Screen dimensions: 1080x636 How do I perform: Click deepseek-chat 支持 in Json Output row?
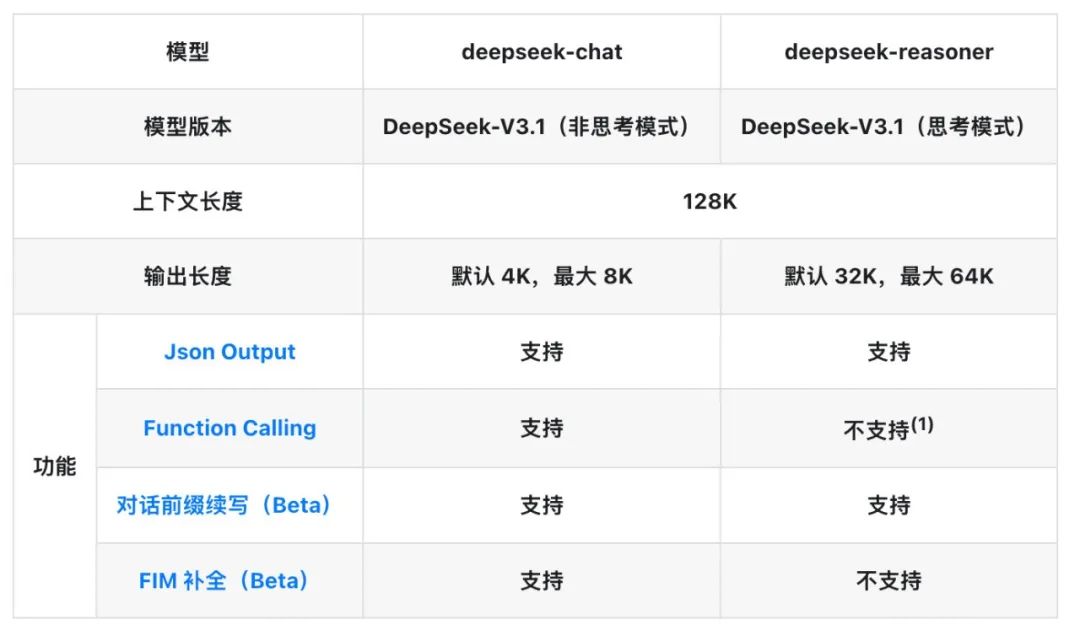(541, 352)
